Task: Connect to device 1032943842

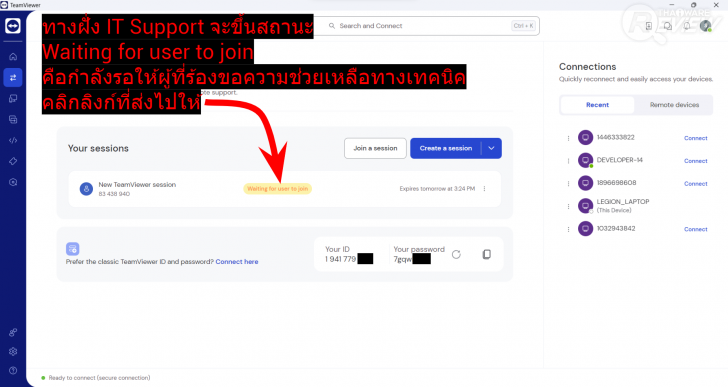Action: pyautogui.click(x=696, y=229)
